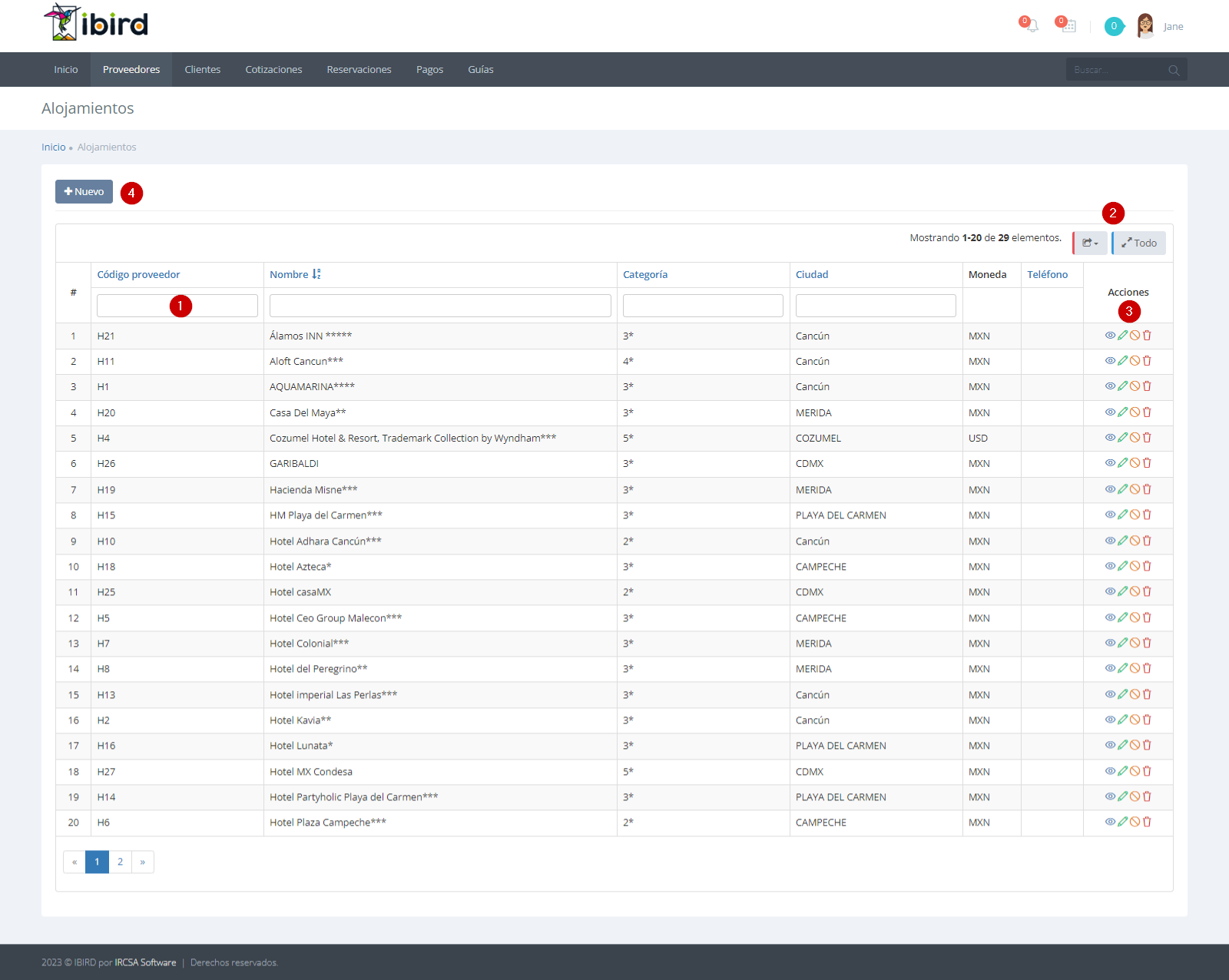Disable the AQUAMARINA accommodation
Screen dimensions: 1229x980
(1135, 386)
